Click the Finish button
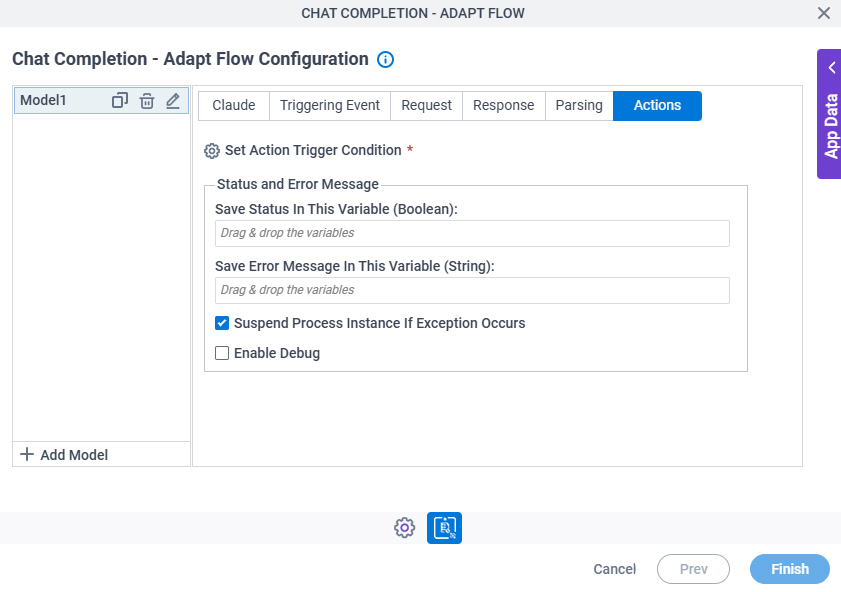The height and width of the screenshot is (592, 841). tap(790, 569)
